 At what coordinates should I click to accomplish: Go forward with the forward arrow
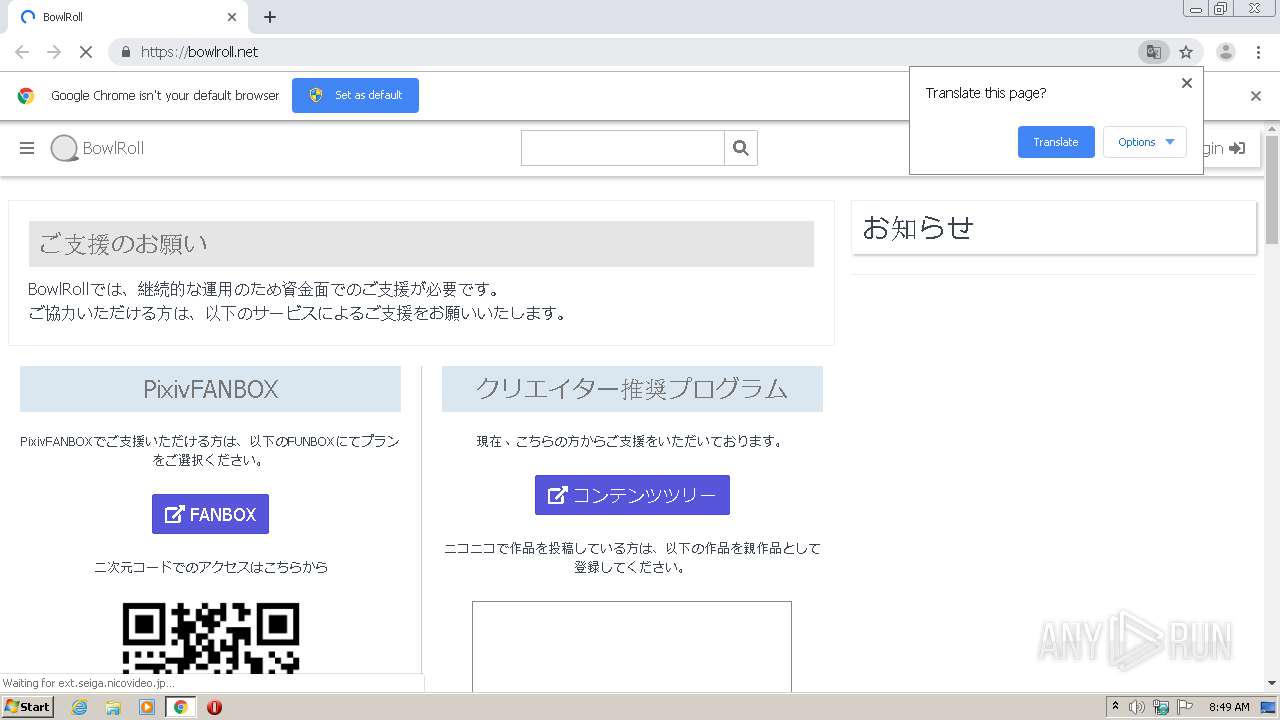pos(54,52)
